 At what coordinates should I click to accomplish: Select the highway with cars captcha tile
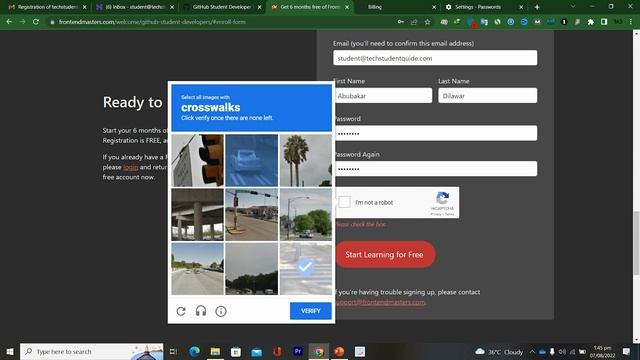point(198,269)
